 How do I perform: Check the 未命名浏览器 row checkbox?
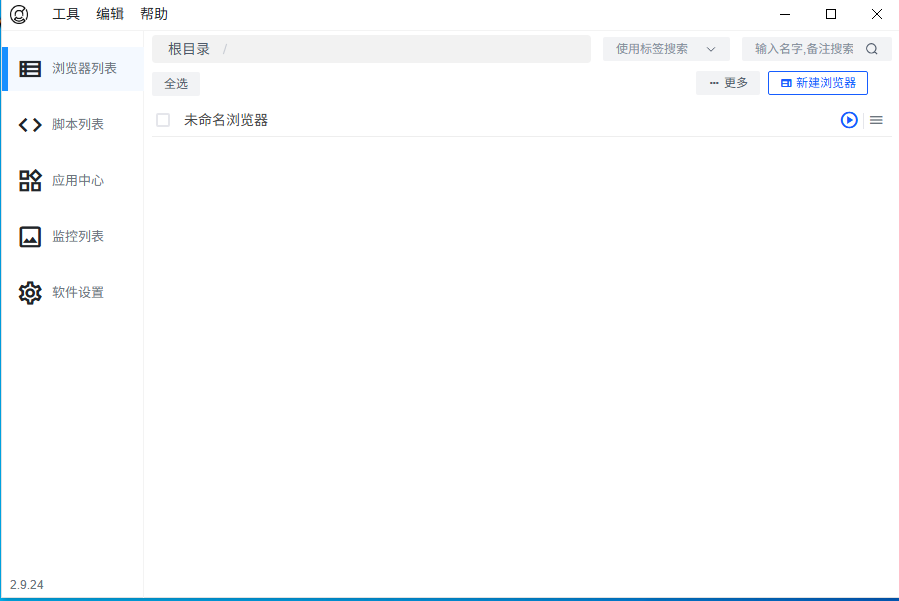(162, 119)
